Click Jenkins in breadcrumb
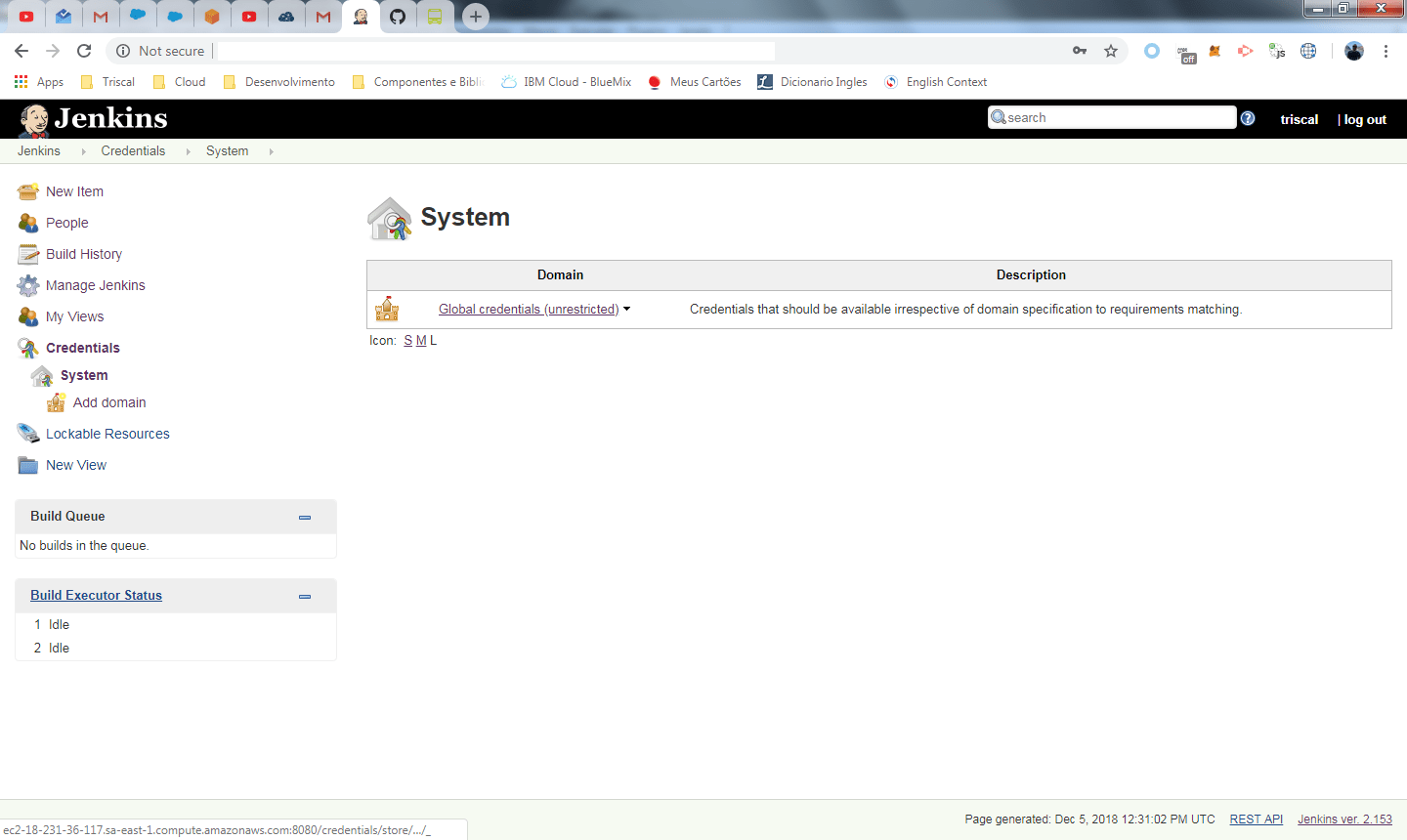The image size is (1407, 840). (39, 150)
